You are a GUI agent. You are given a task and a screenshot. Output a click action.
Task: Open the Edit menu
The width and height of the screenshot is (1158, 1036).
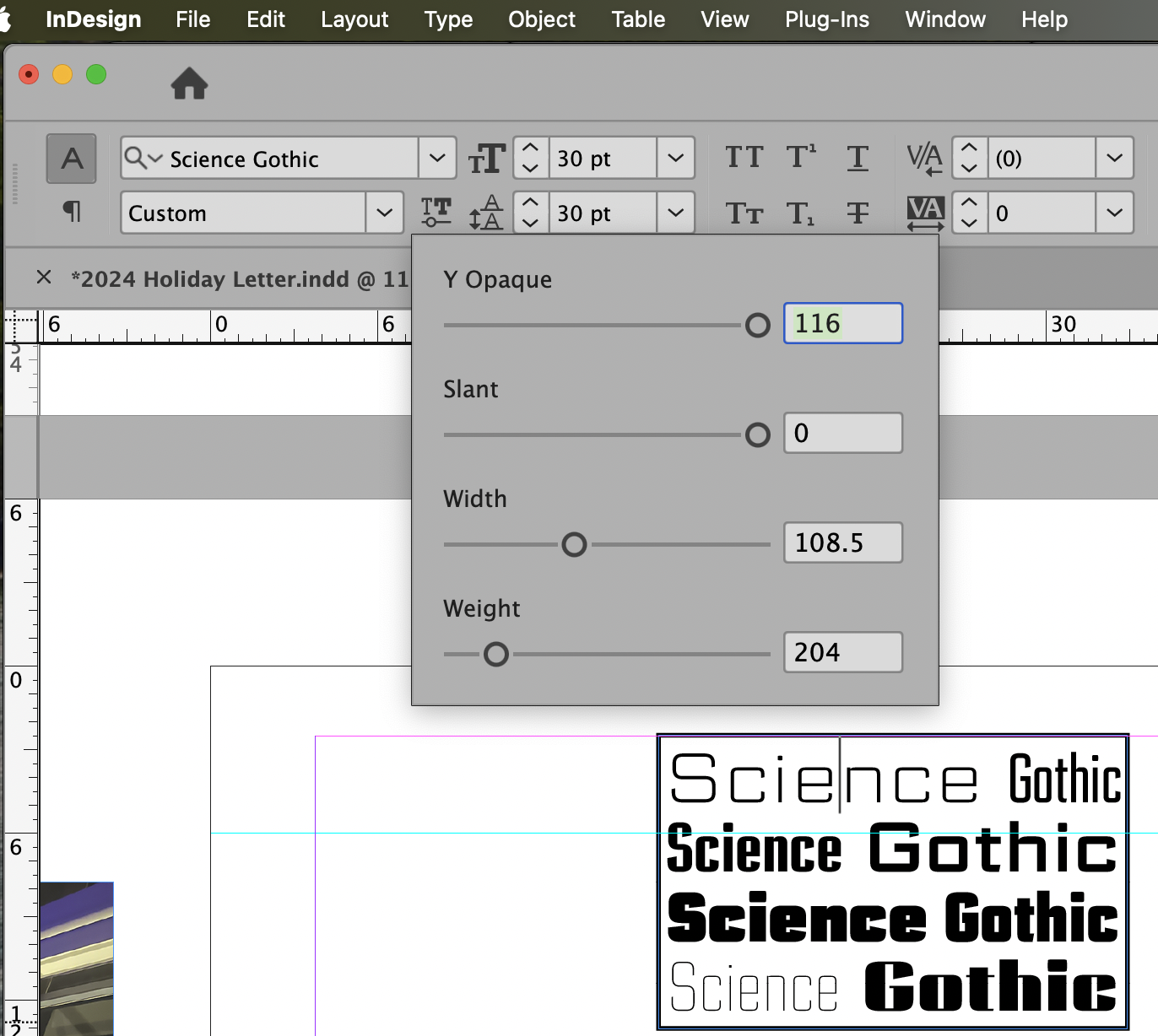coord(266,19)
